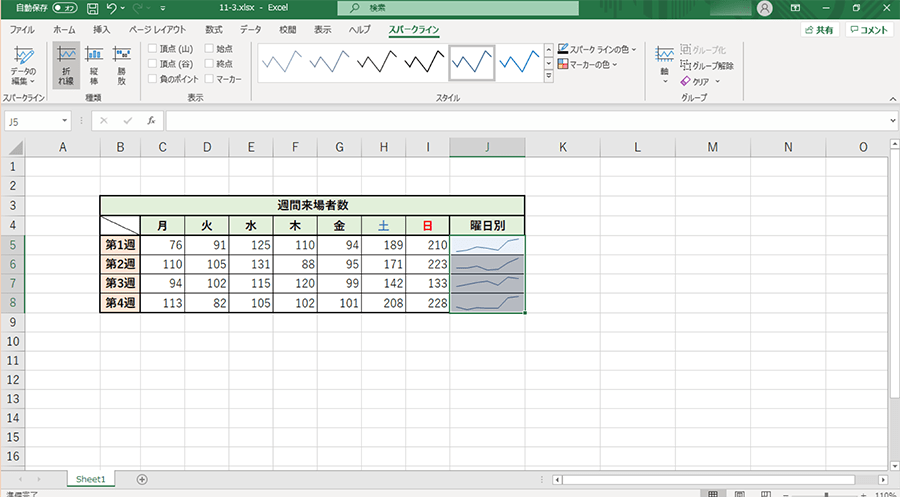The image size is (900, 497).
Task: Add a new sheet with plus icon
Action: (x=142, y=479)
